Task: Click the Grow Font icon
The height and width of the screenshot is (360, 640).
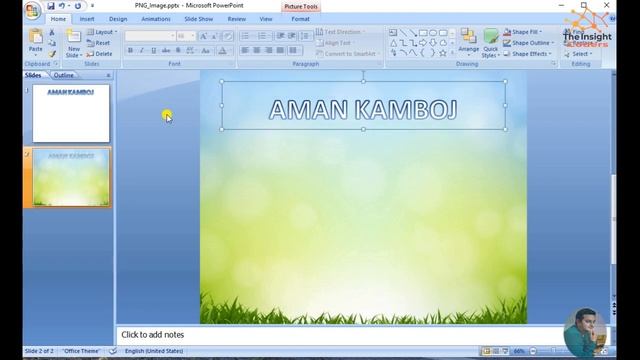Action: tap(203, 36)
